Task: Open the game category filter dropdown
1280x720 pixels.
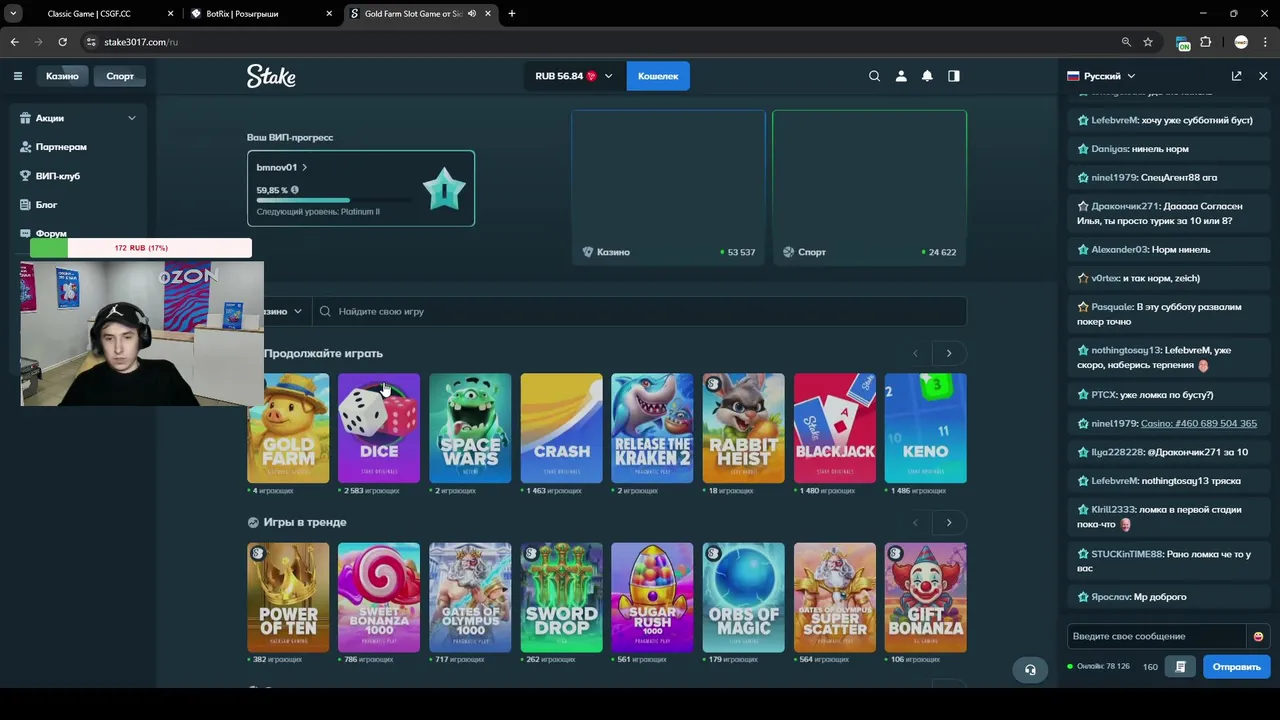Action: click(283, 311)
